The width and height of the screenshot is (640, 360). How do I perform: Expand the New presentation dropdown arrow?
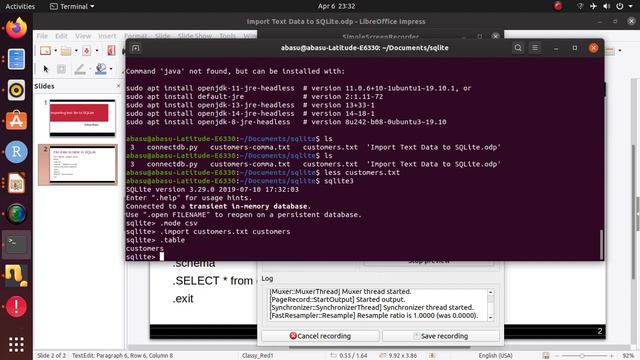(56, 51)
